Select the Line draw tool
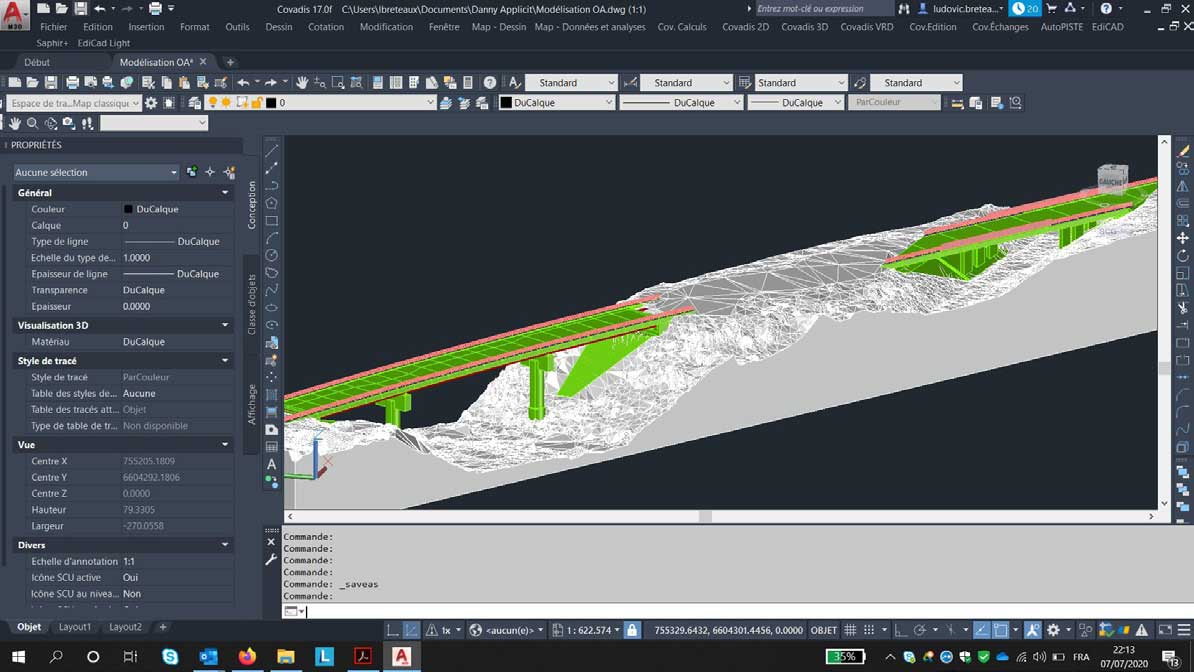Viewport: 1194px width, 672px height. 271,151
